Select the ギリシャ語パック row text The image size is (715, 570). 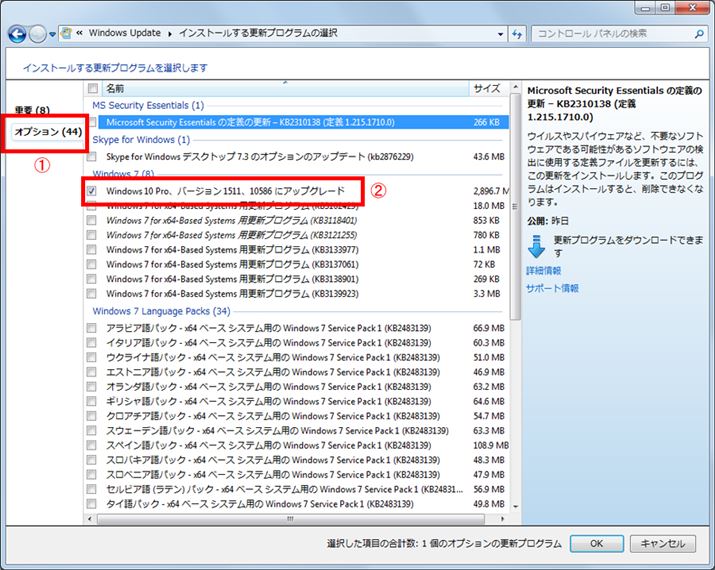tap(269, 401)
